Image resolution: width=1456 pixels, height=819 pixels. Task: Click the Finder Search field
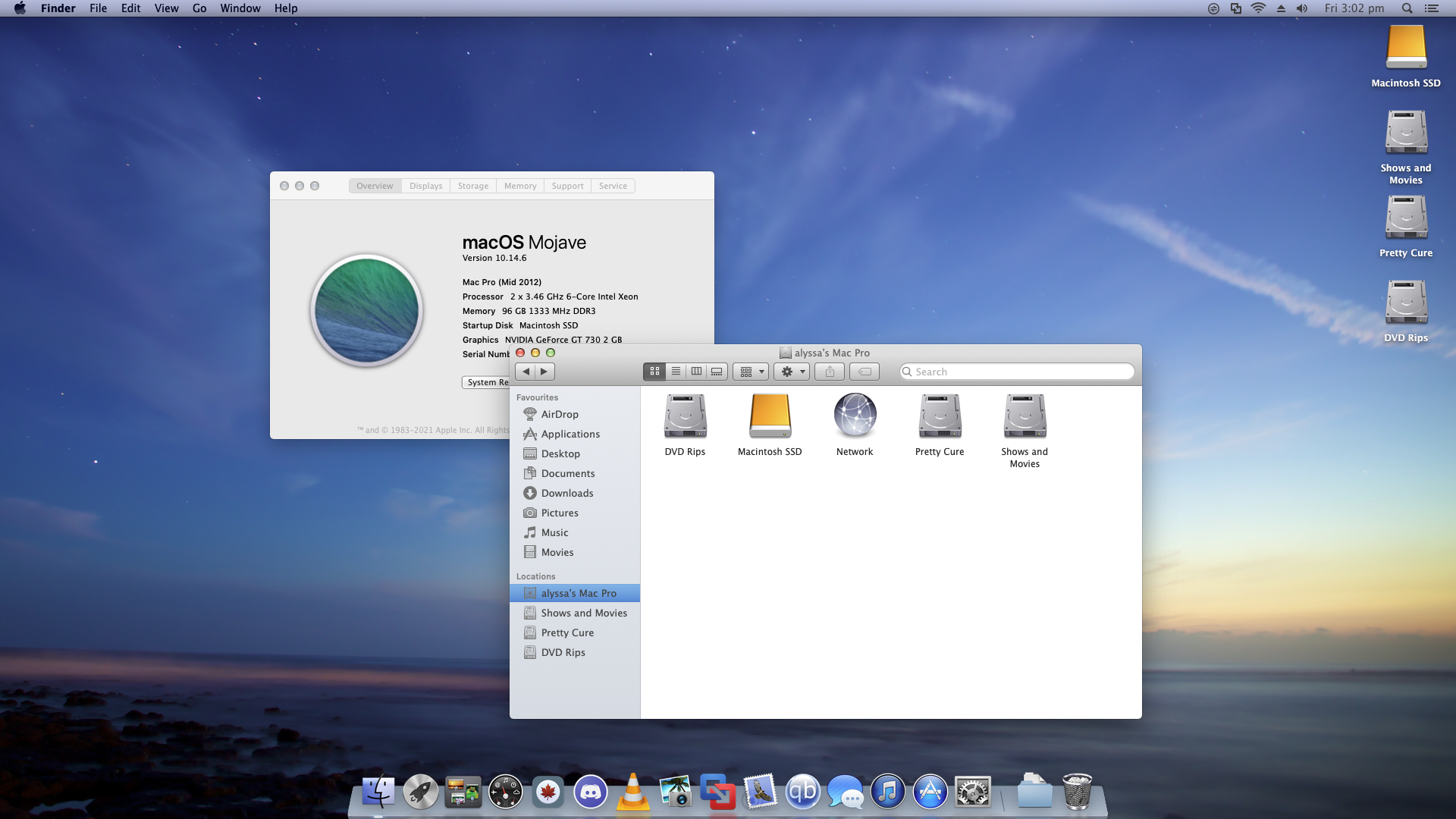tap(1017, 372)
